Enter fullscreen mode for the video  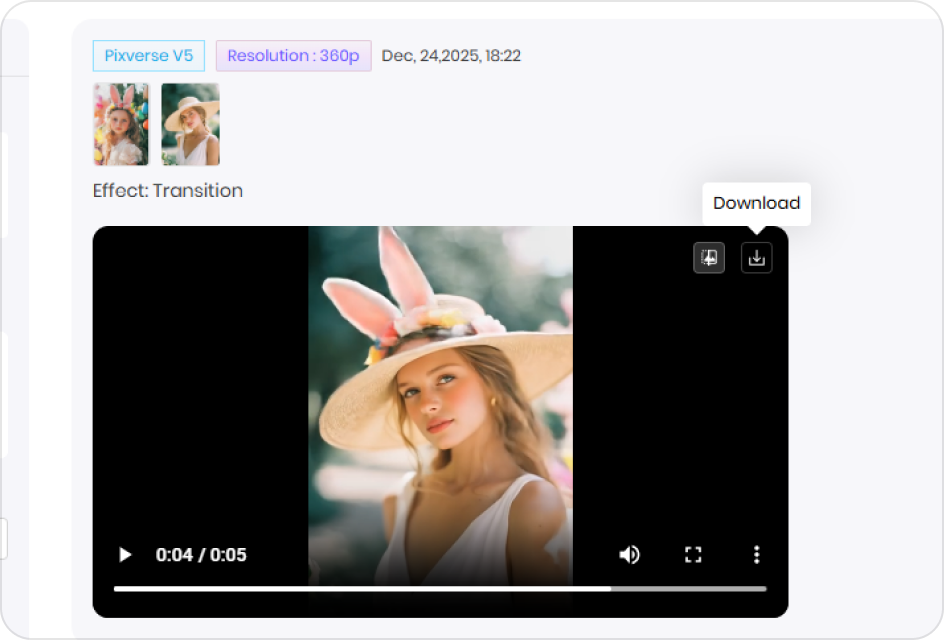[x=693, y=555]
